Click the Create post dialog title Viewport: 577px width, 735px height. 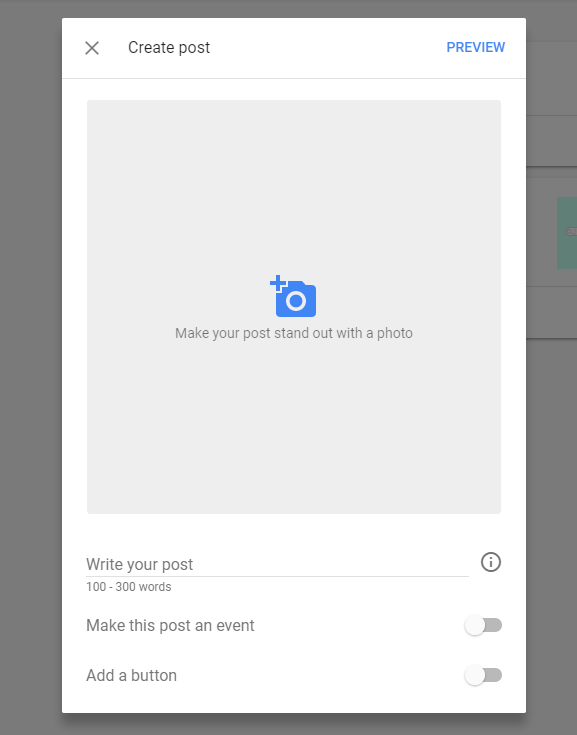[x=169, y=47]
